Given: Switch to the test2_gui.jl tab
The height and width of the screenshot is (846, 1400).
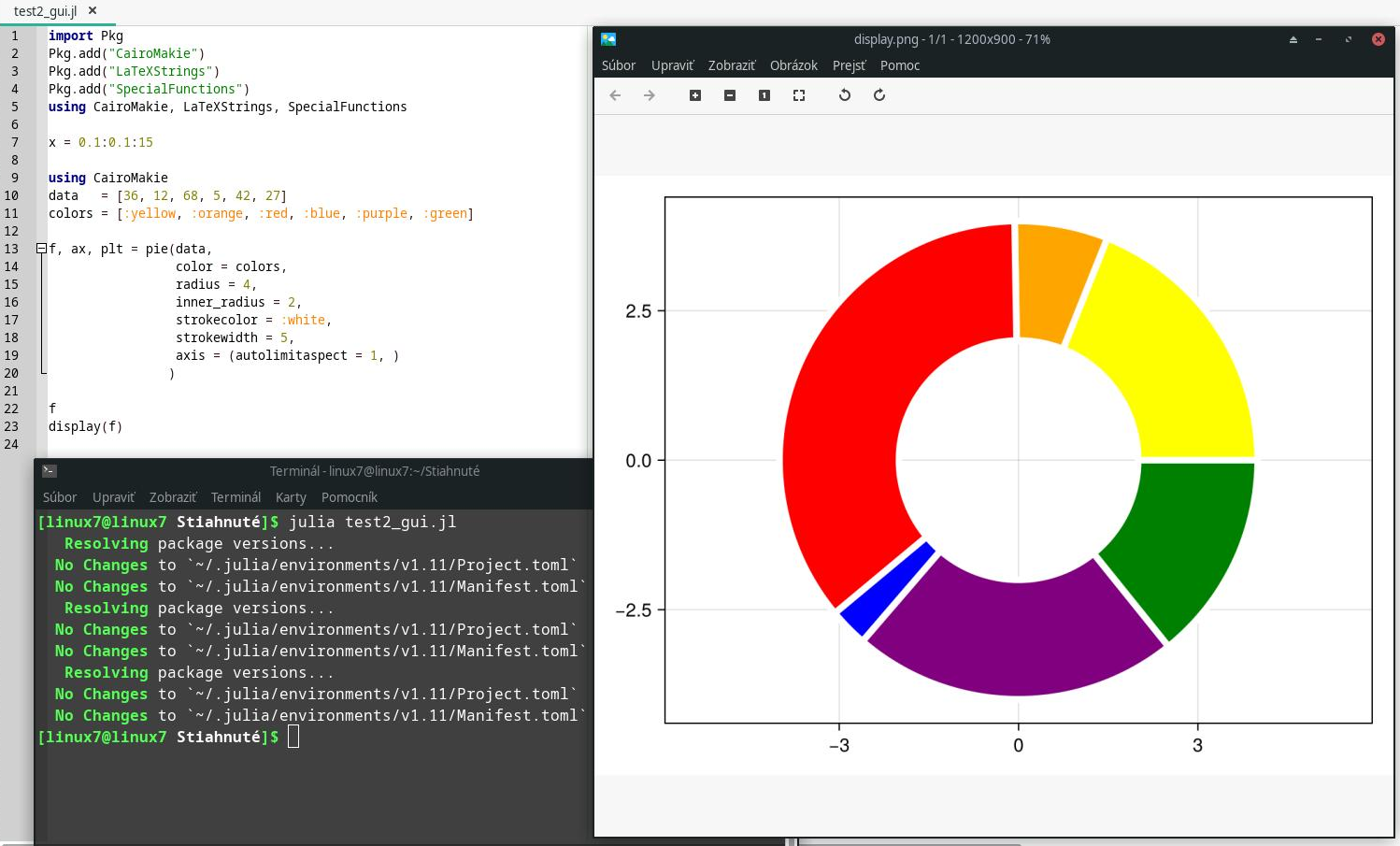Looking at the screenshot, I should click(45, 11).
